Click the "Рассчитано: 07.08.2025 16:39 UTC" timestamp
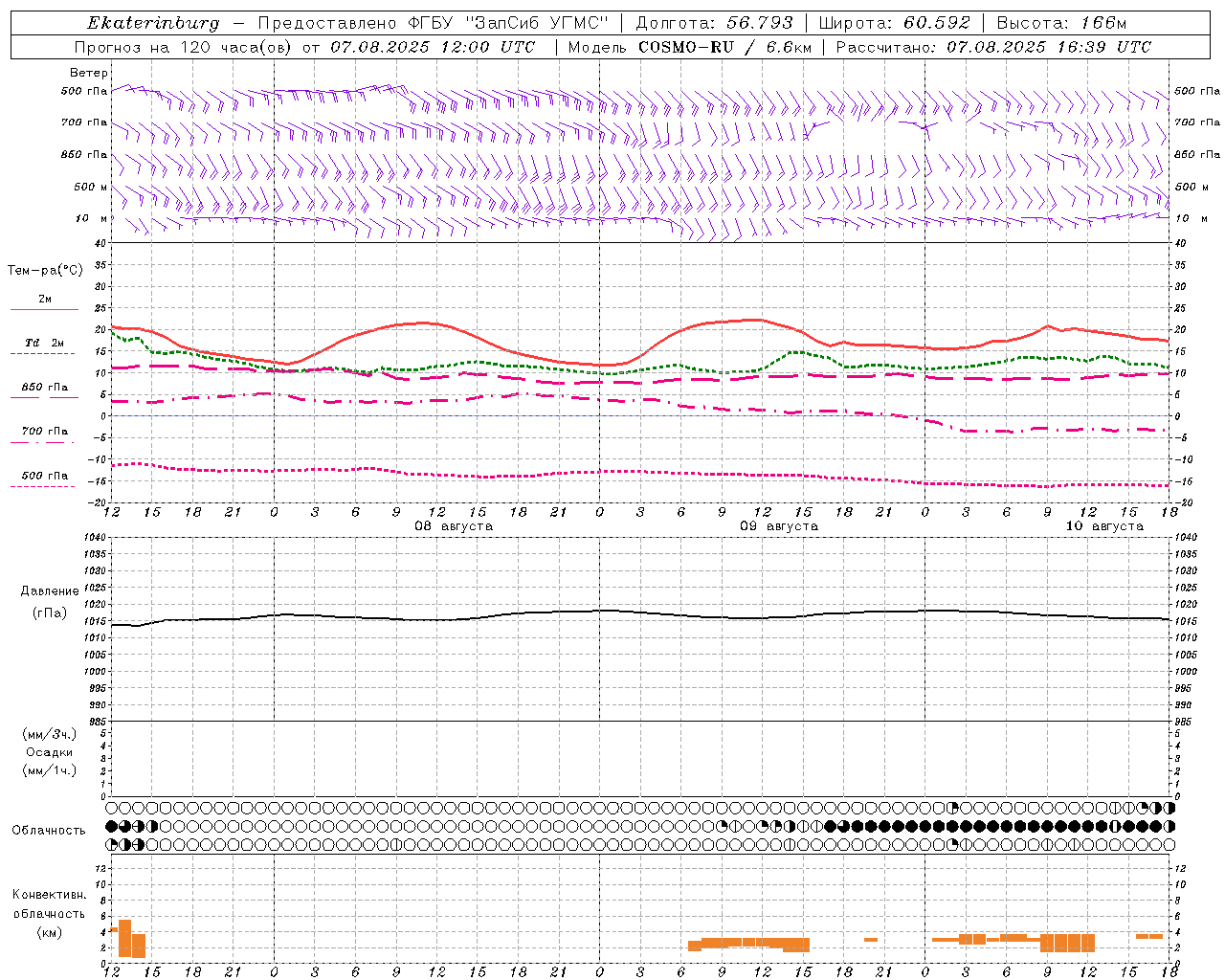 (x=993, y=47)
